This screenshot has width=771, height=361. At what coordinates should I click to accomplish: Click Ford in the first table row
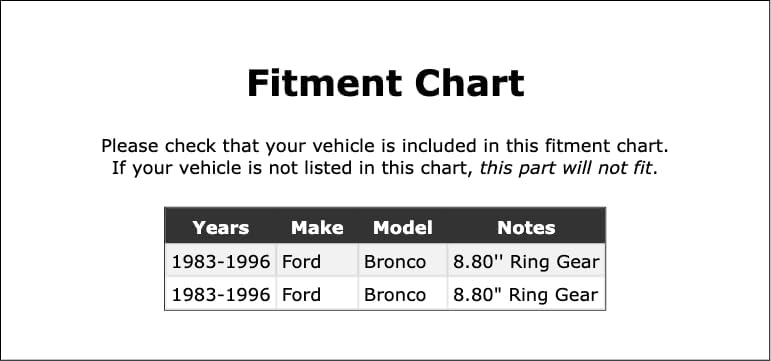coord(301,262)
